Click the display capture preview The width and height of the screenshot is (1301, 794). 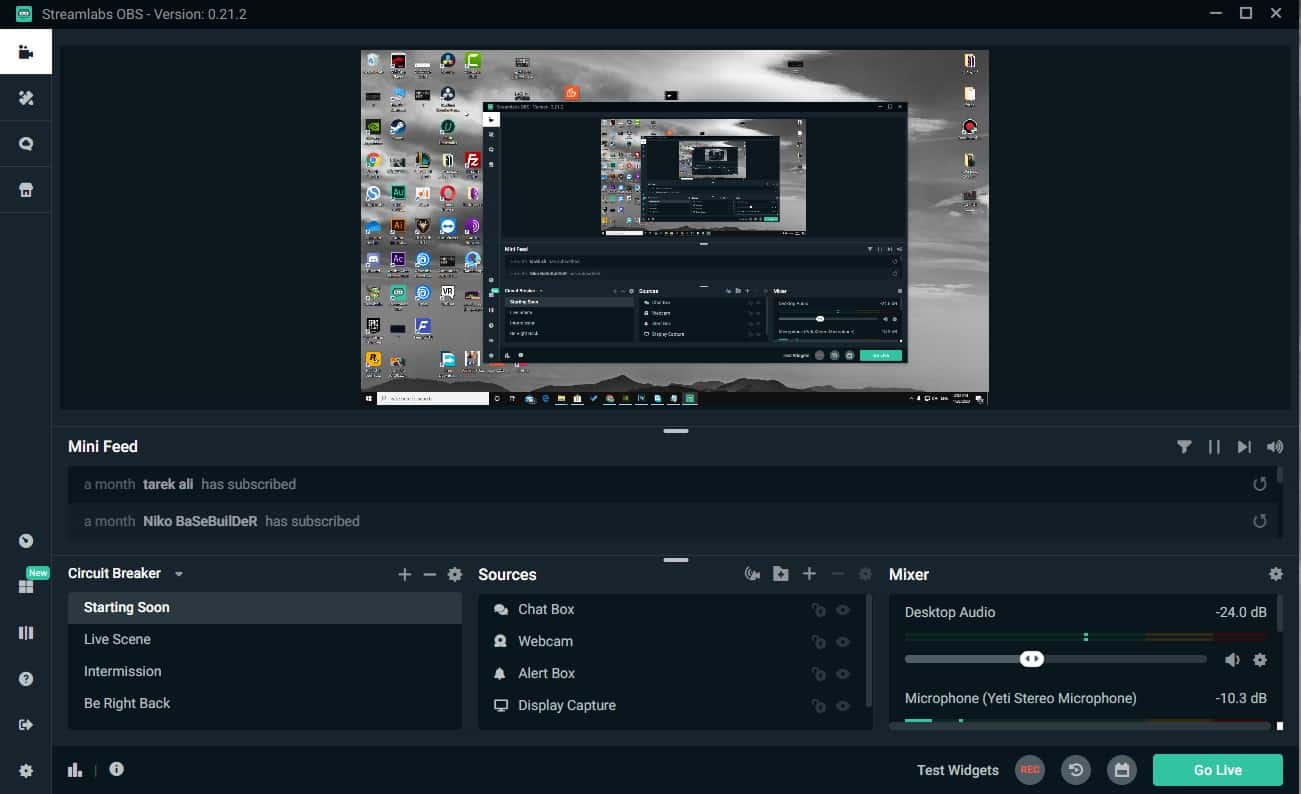(675, 227)
